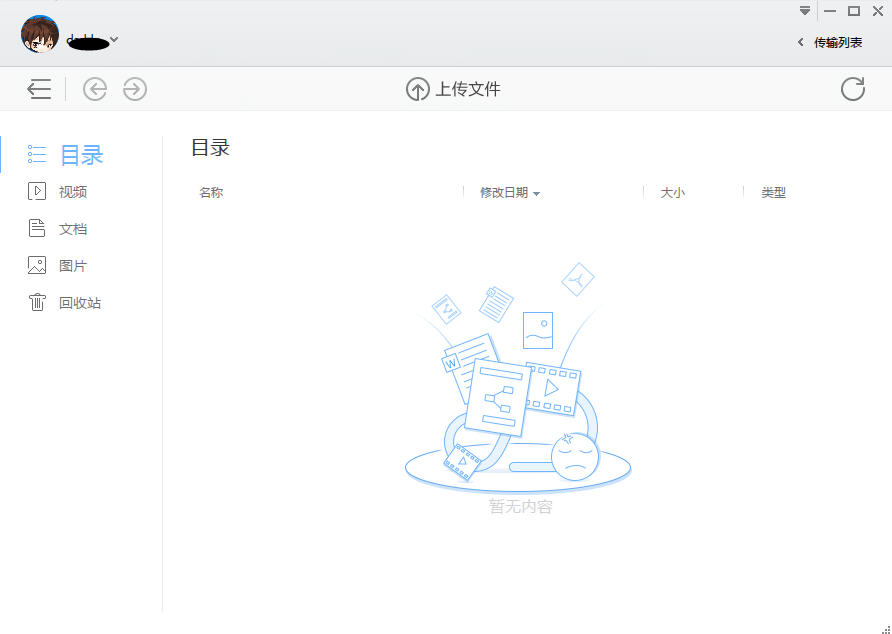Switch to the 目录 directory tab
The height and width of the screenshot is (634, 892).
click(81, 155)
